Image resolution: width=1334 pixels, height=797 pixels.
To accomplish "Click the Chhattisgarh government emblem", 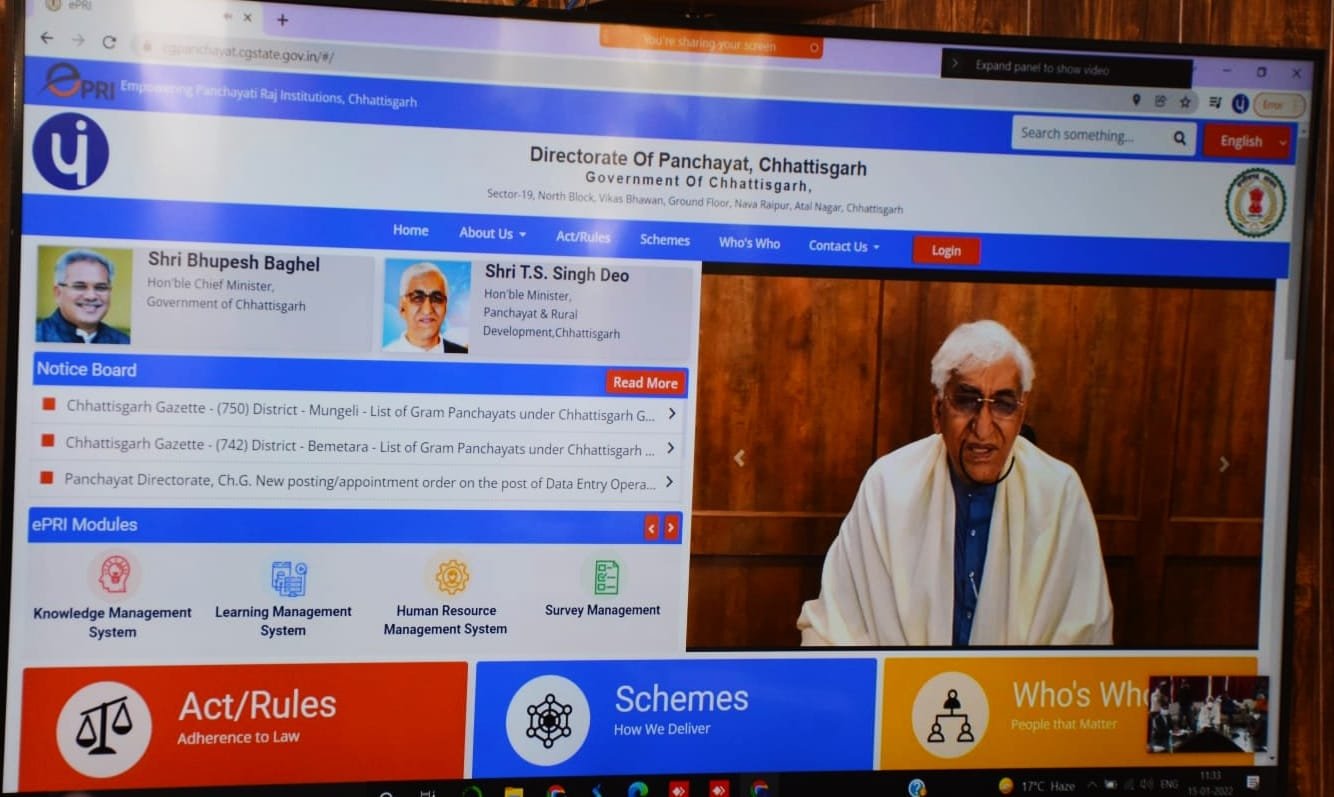I will (1255, 202).
